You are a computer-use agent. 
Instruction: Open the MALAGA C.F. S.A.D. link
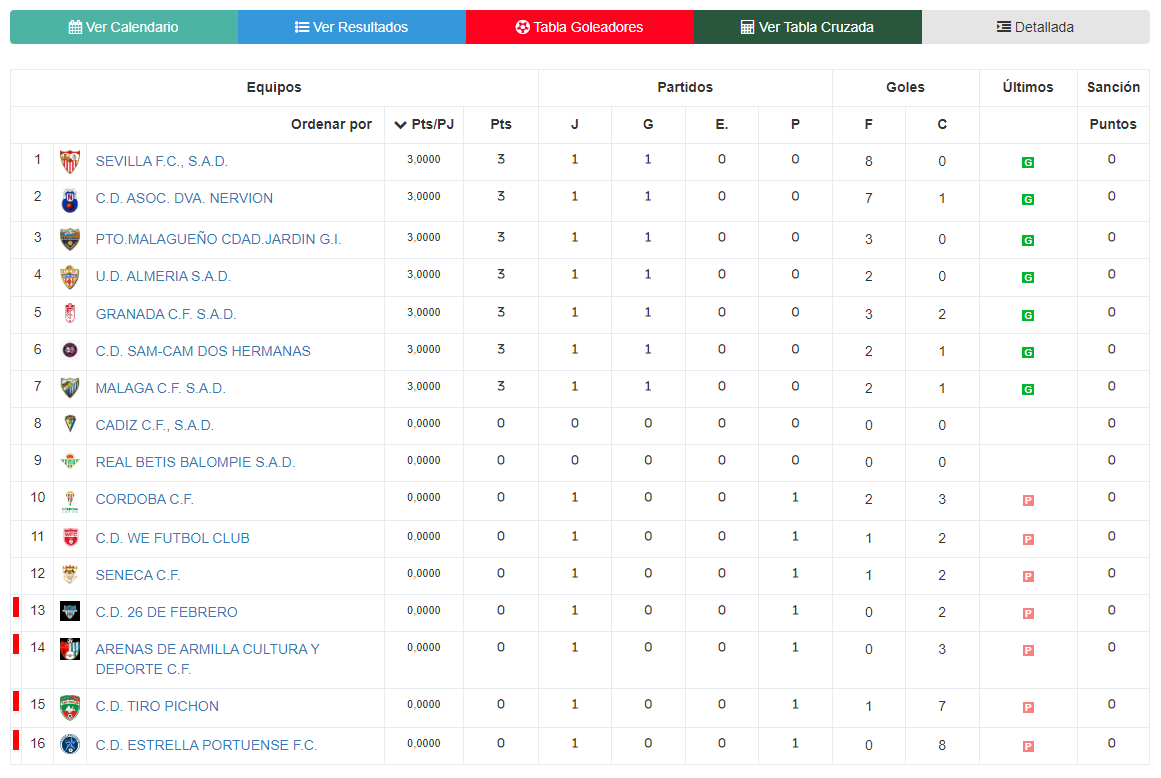161,388
